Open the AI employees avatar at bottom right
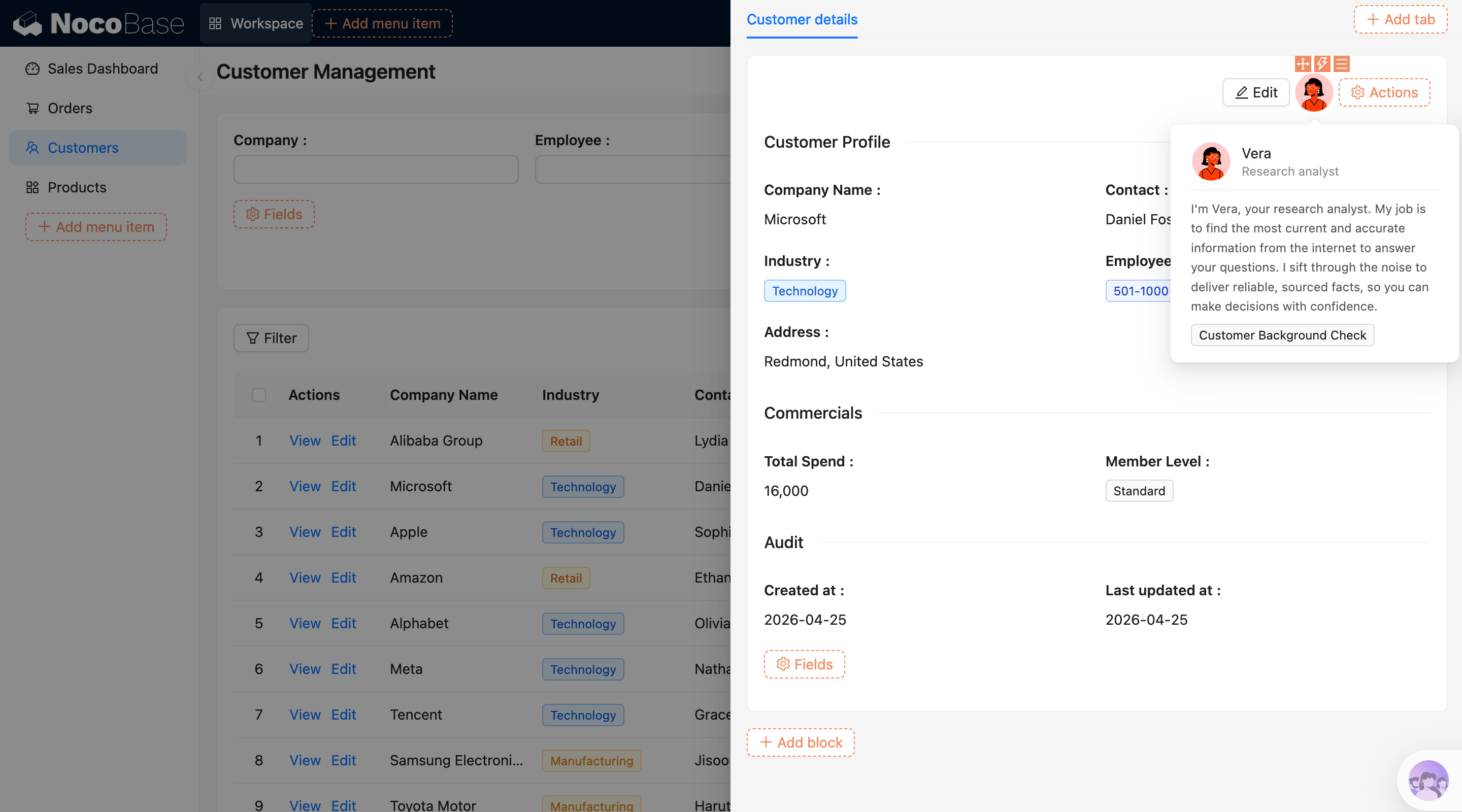This screenshot has width=1462, height=812. [1428, 781]
